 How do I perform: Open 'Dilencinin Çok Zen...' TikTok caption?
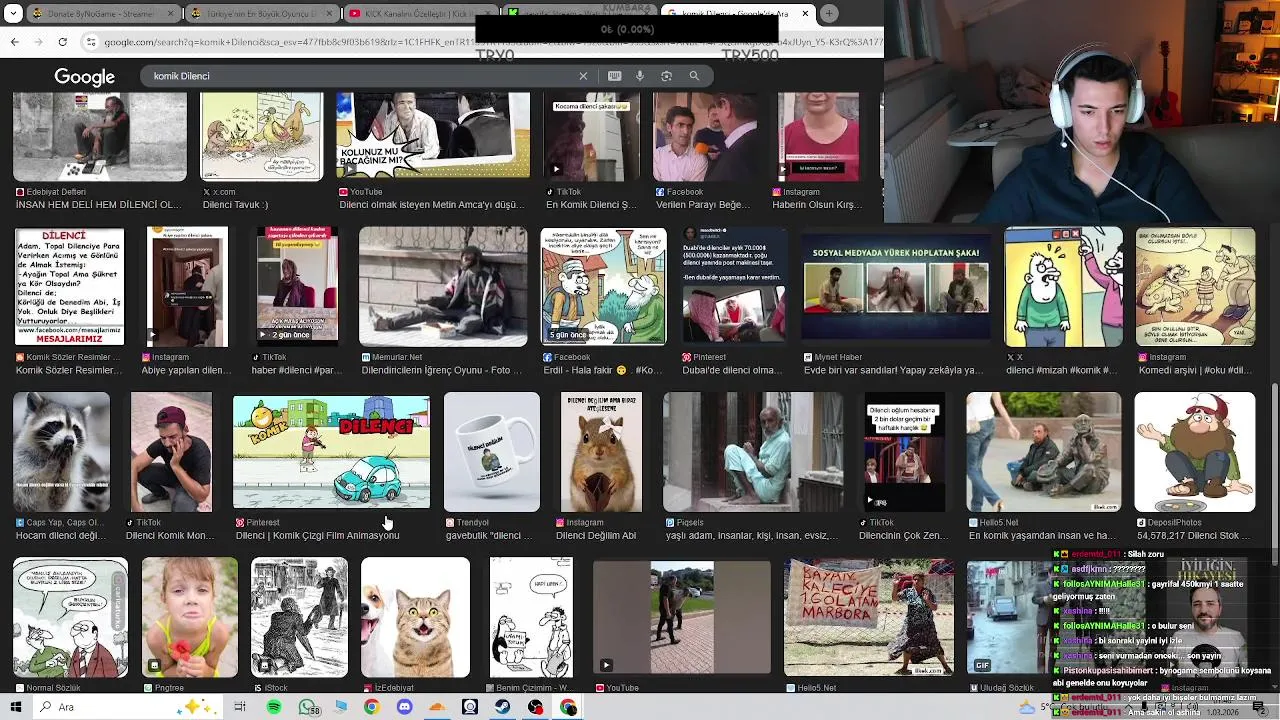point(904,536)
